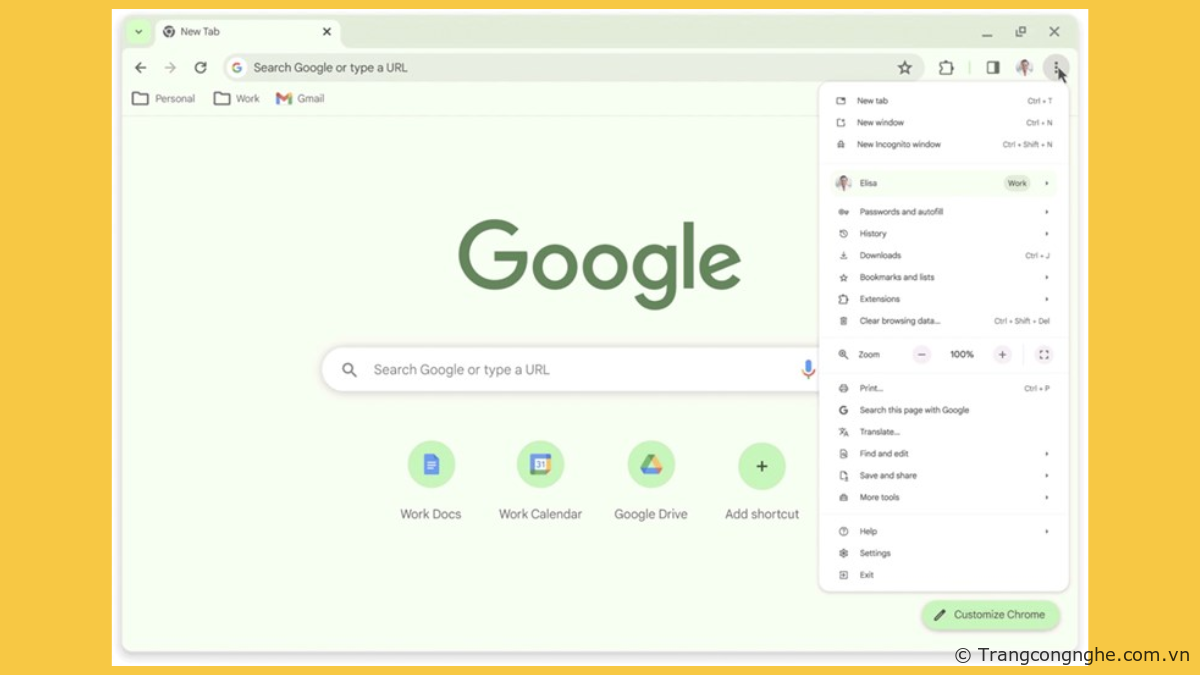
Task: Open the Work Calendar shortcut
Action: click(540, 465)
